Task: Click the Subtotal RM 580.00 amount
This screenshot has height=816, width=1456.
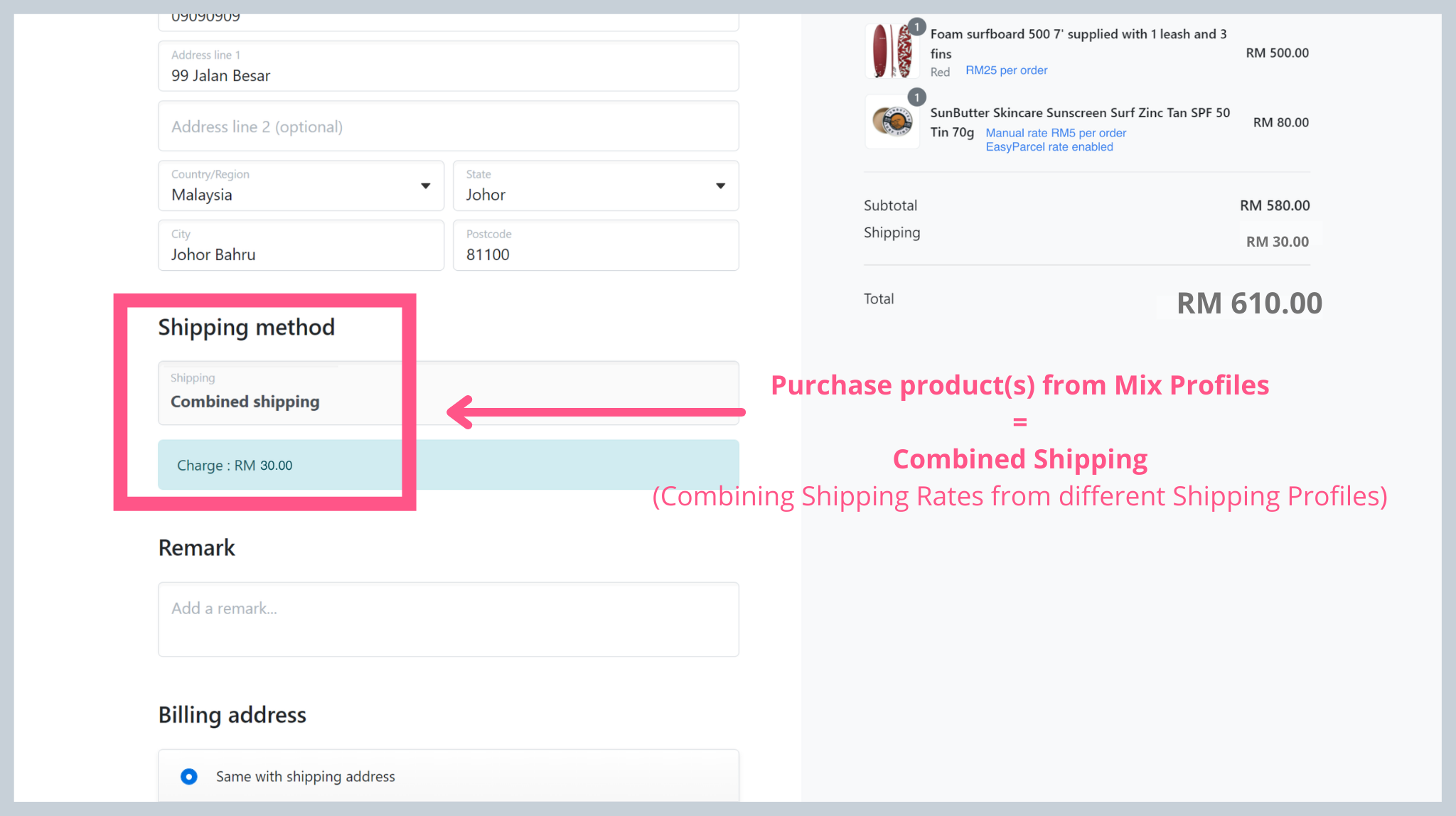Action: click(x=1275, y=205)
